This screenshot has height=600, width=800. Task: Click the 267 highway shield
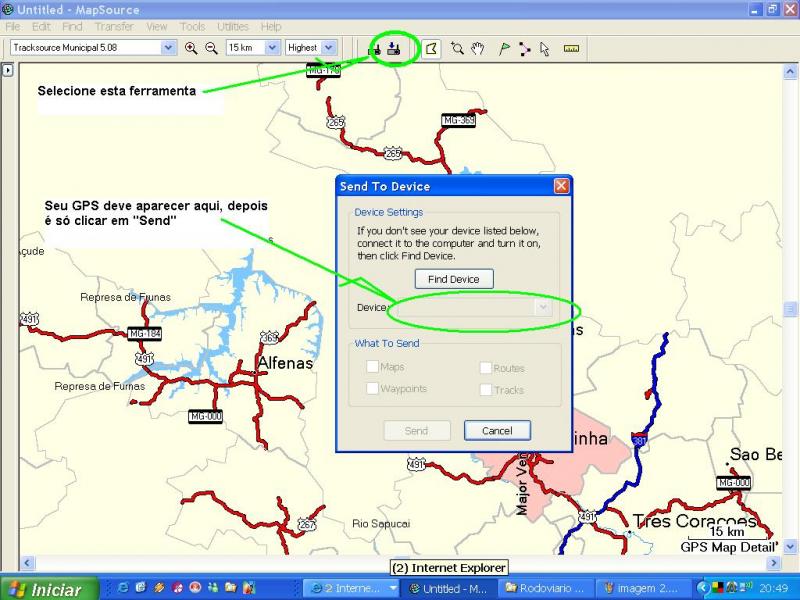point(307,524)
